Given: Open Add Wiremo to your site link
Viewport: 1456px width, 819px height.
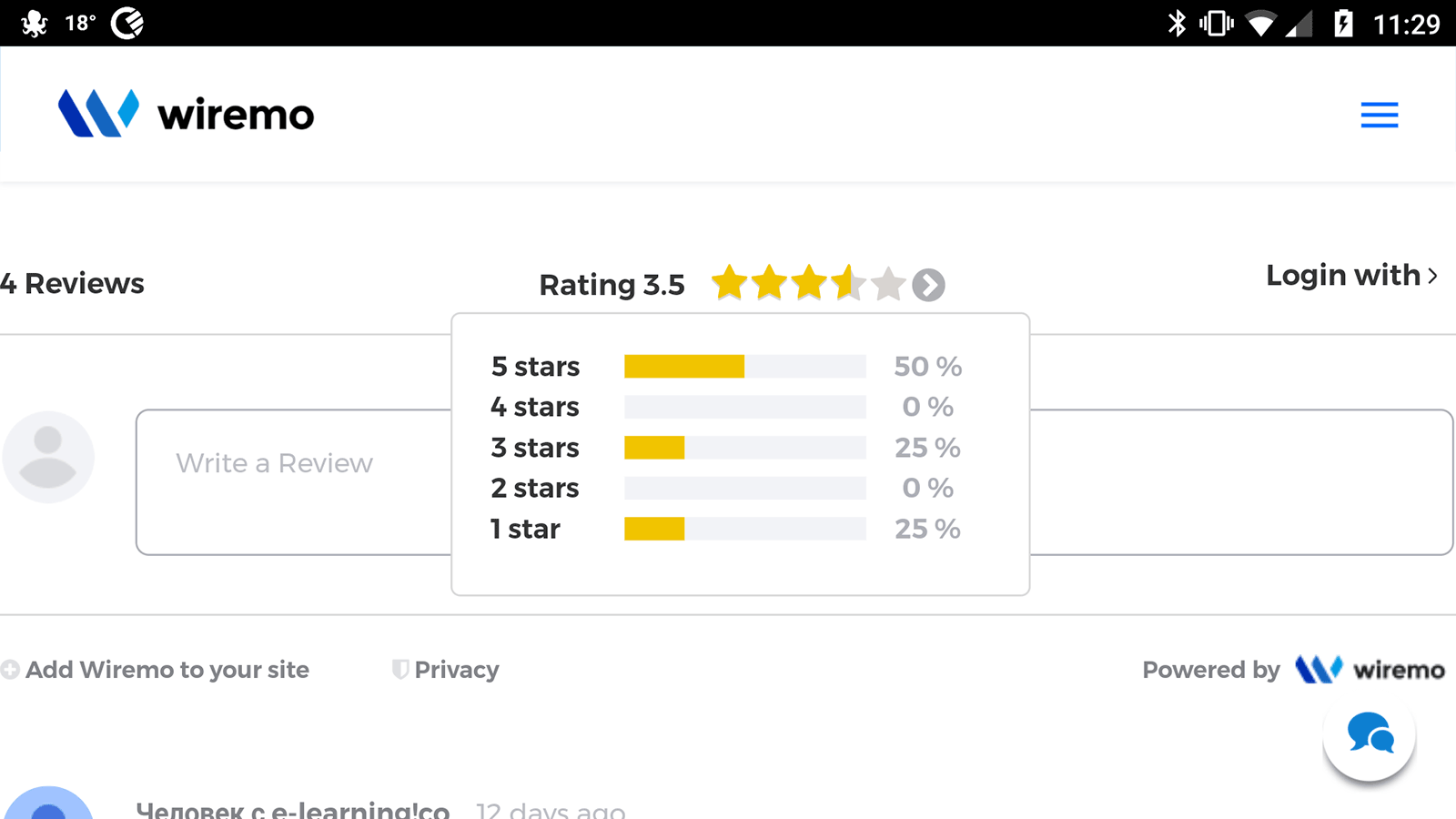Looking at the screenshot, I should coord(167,670).
